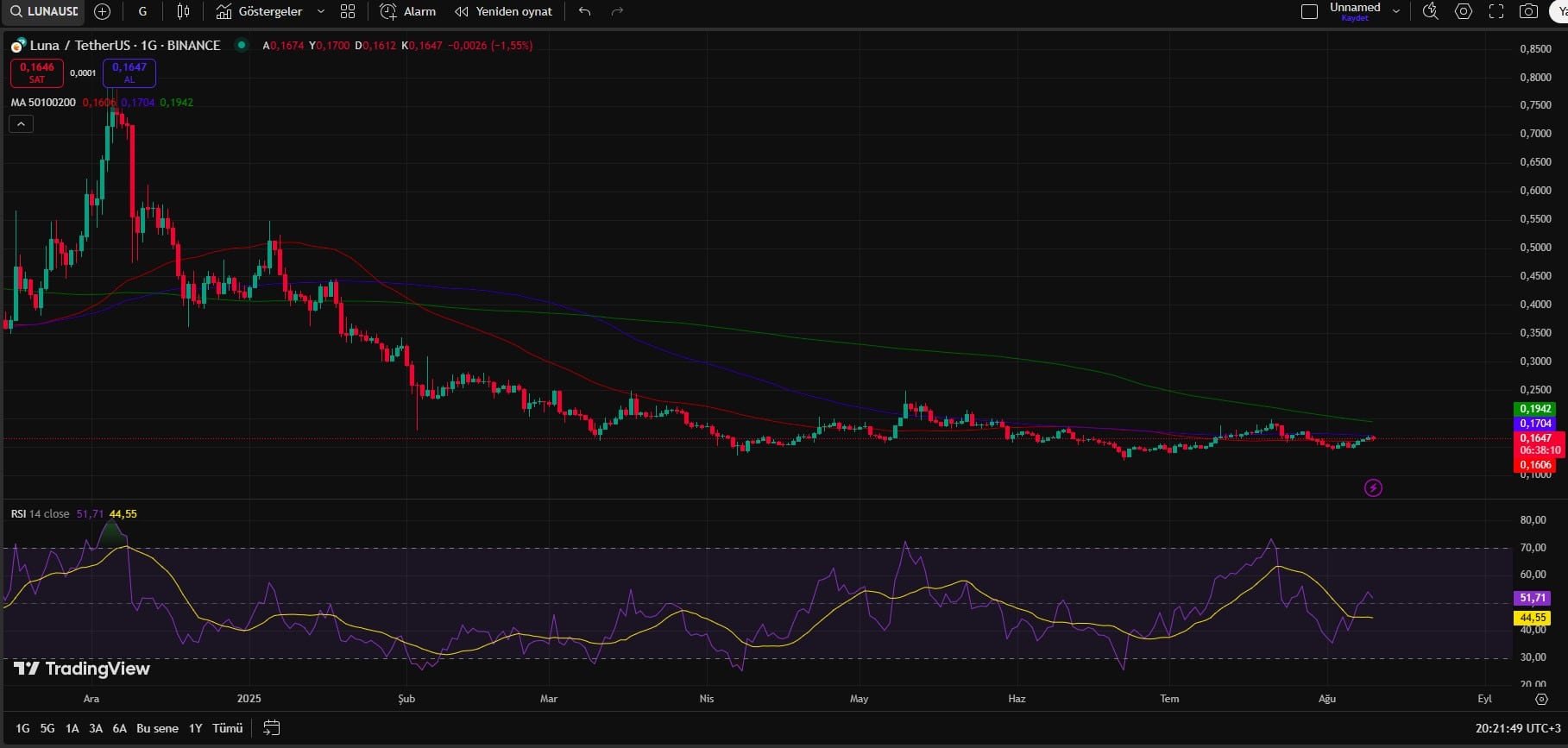Open the LUNAUSD symbol search
The image size is (1568, 748).
pos(43,11)
